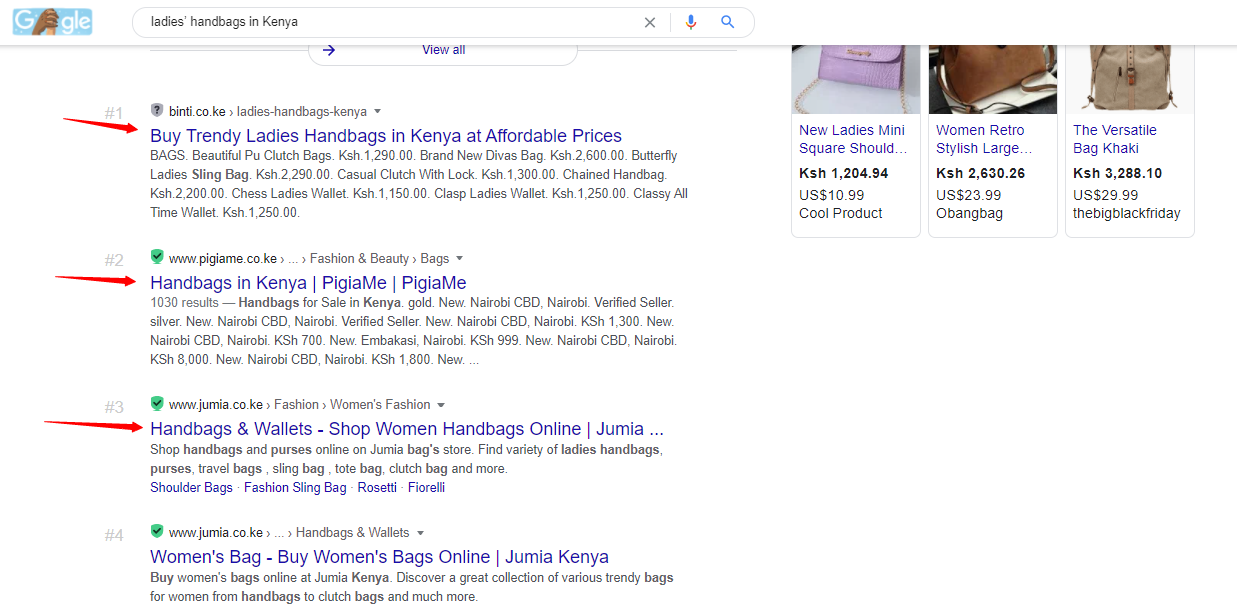Open Women's Bag - Buy Women's Bags Online result

point(379,557)
